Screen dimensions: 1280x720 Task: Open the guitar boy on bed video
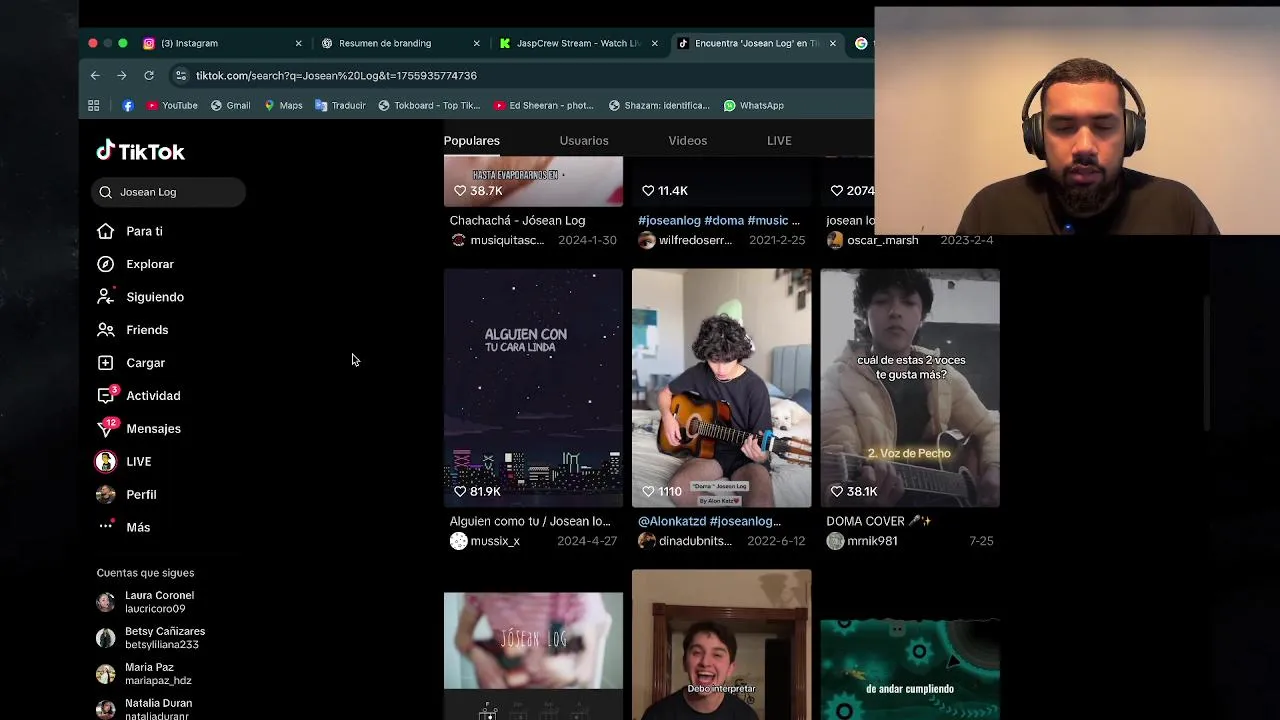[721, 388]
